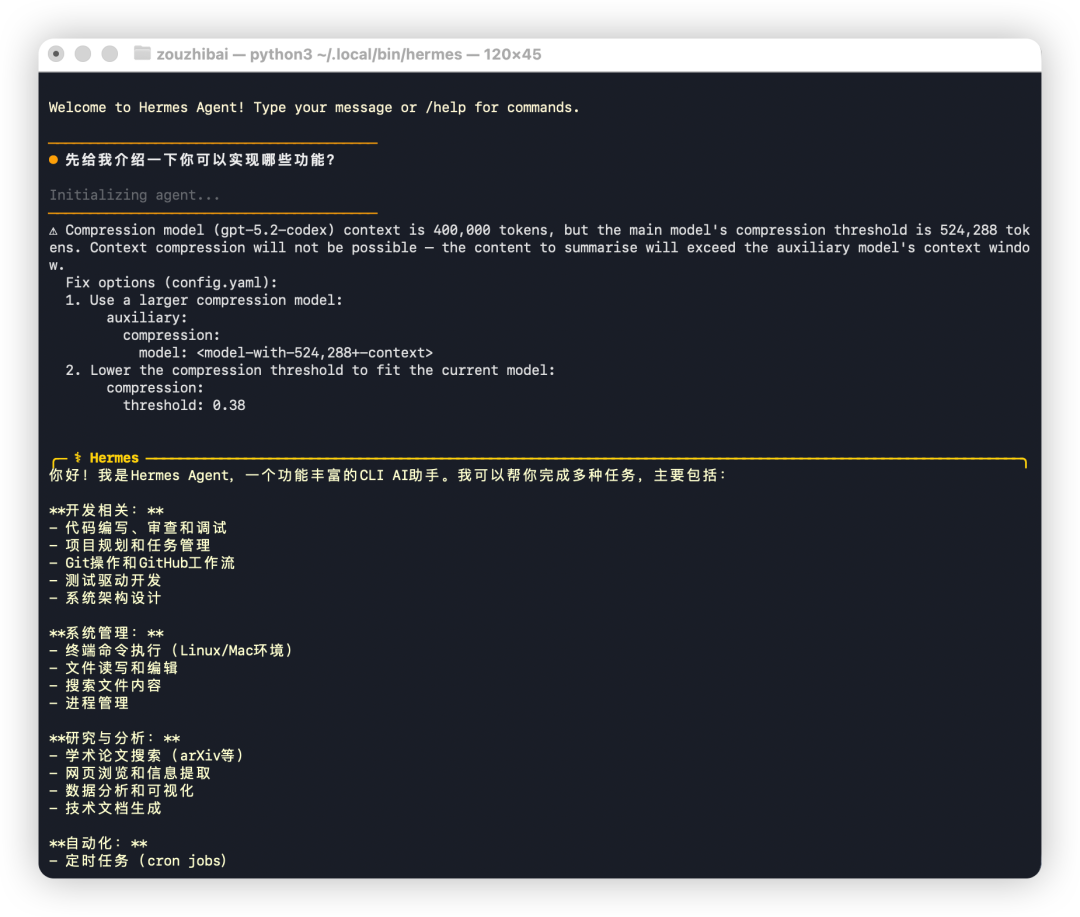Viewport: 1080px width, 917px height.
Task: Select the Hermes lightning icon in the response header
Action: coord(80,458)
